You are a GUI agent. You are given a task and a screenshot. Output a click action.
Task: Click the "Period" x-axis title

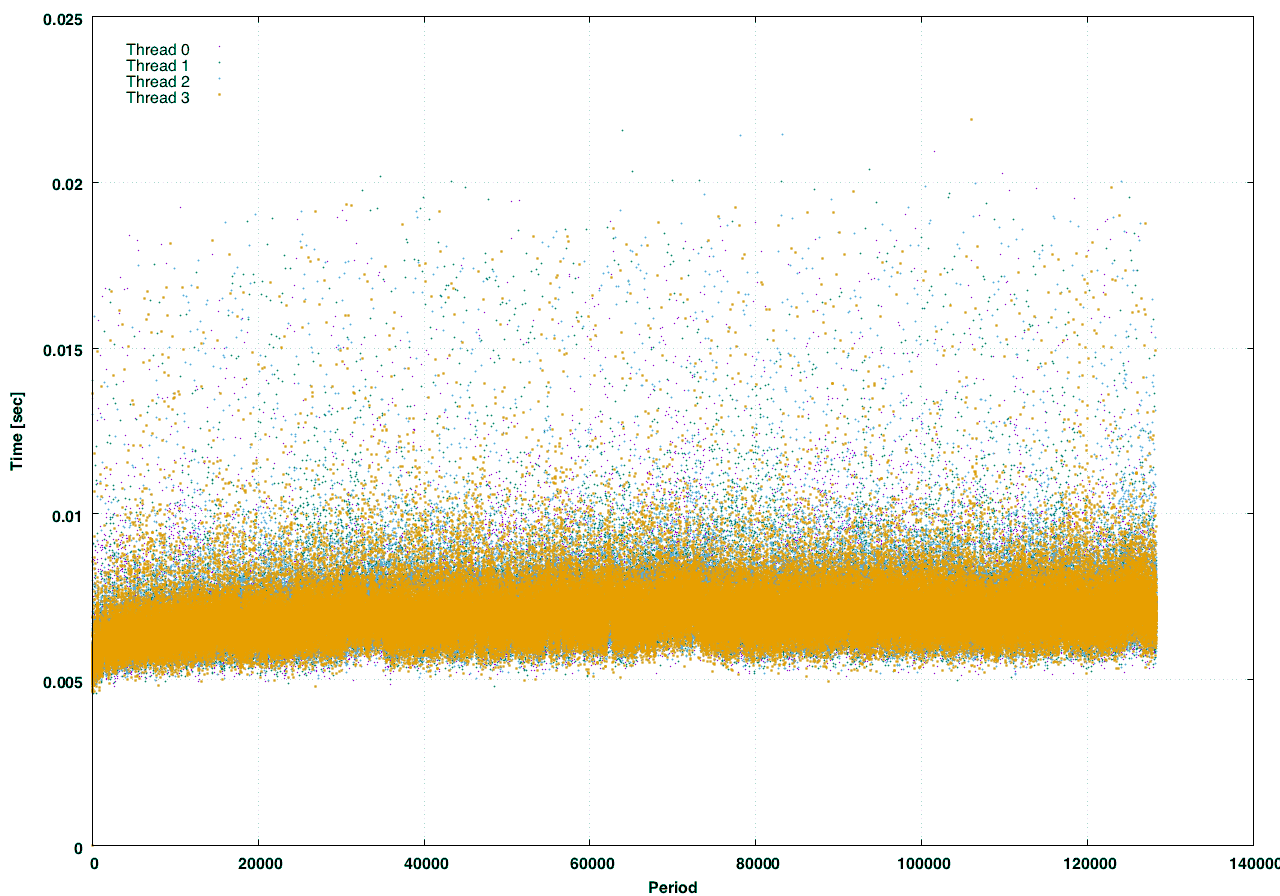pos(673,887)
